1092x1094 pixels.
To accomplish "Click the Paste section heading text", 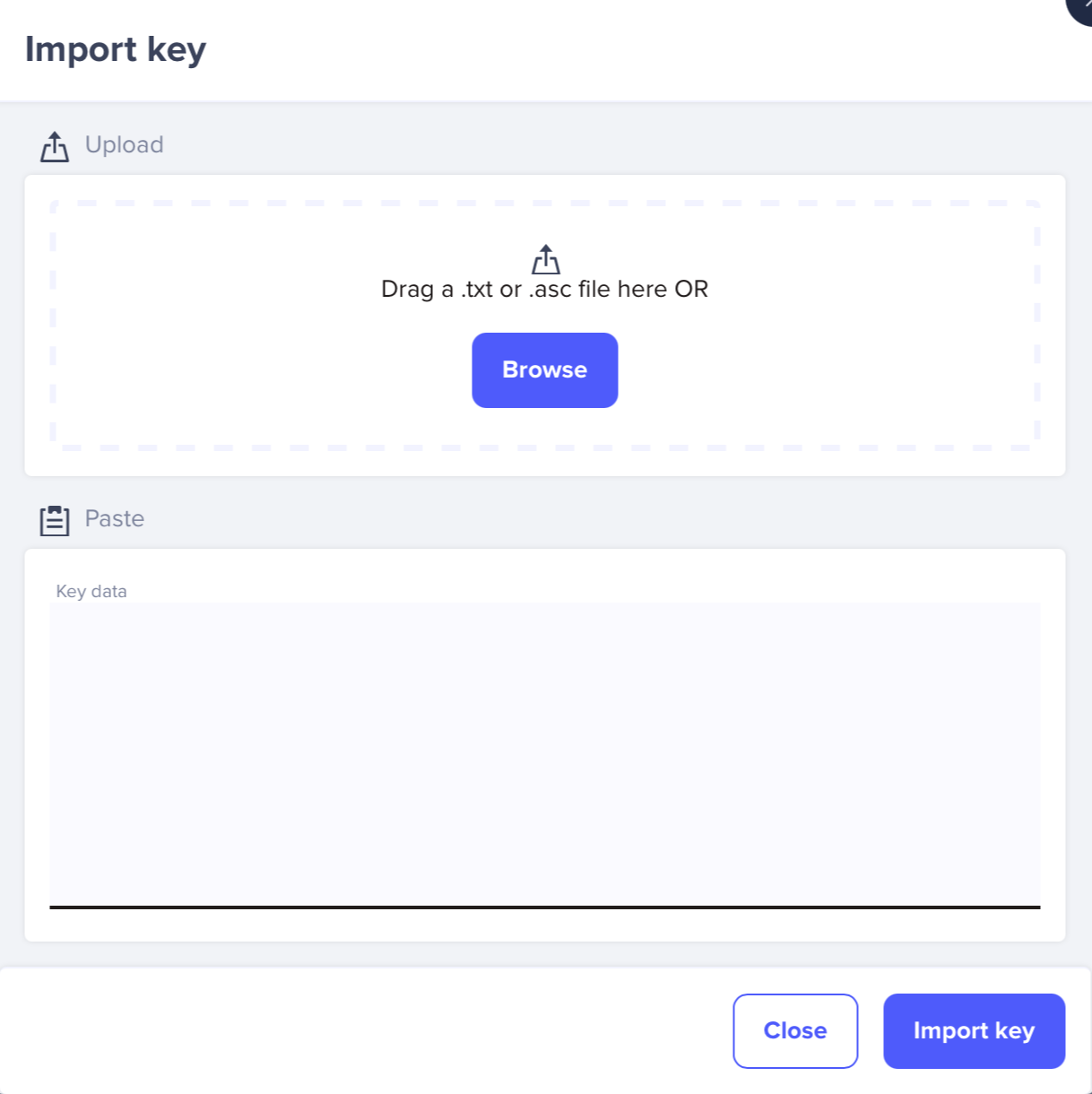I will tap(115, 518).
